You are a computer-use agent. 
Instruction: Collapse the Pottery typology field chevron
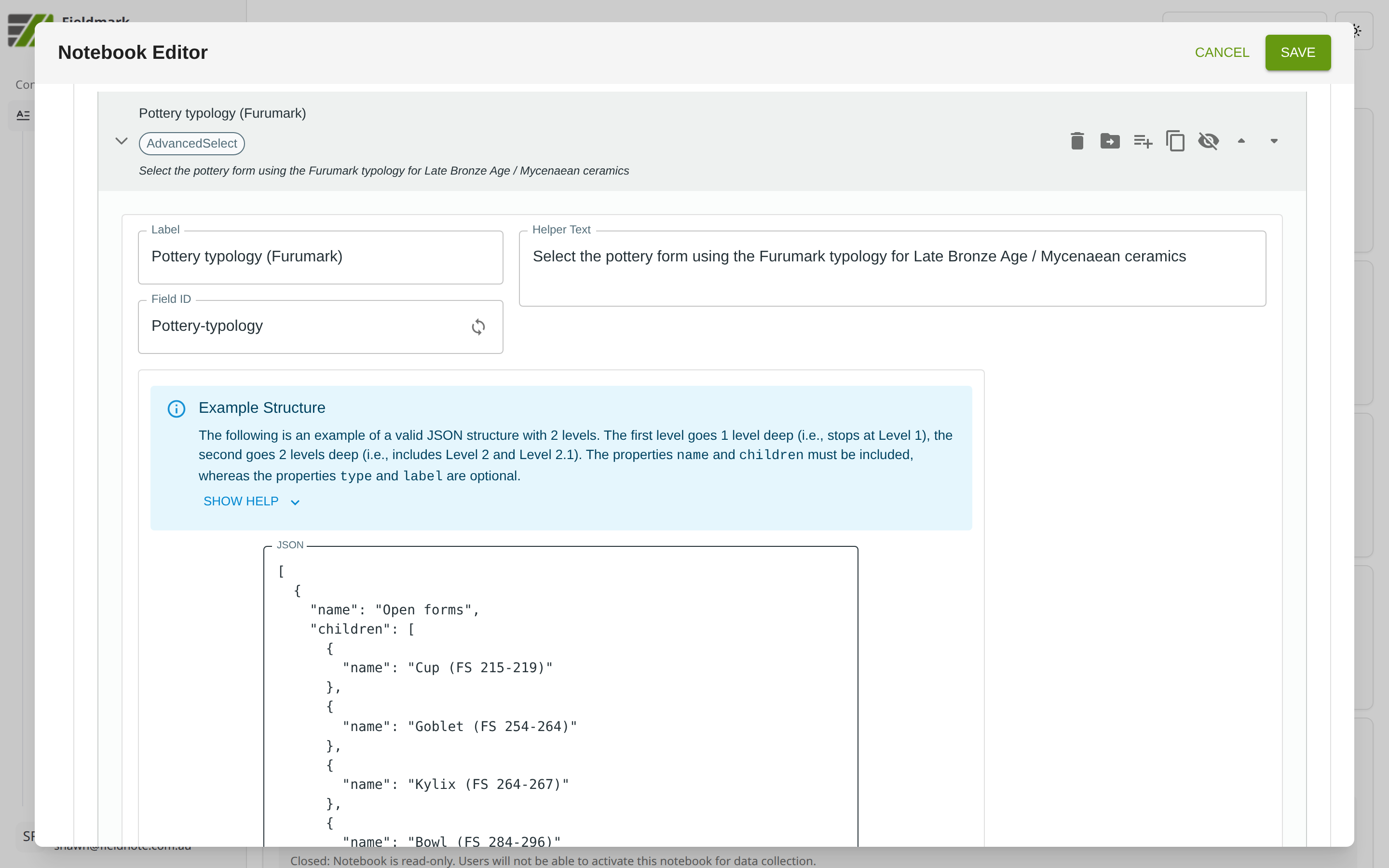pos(121,141)
